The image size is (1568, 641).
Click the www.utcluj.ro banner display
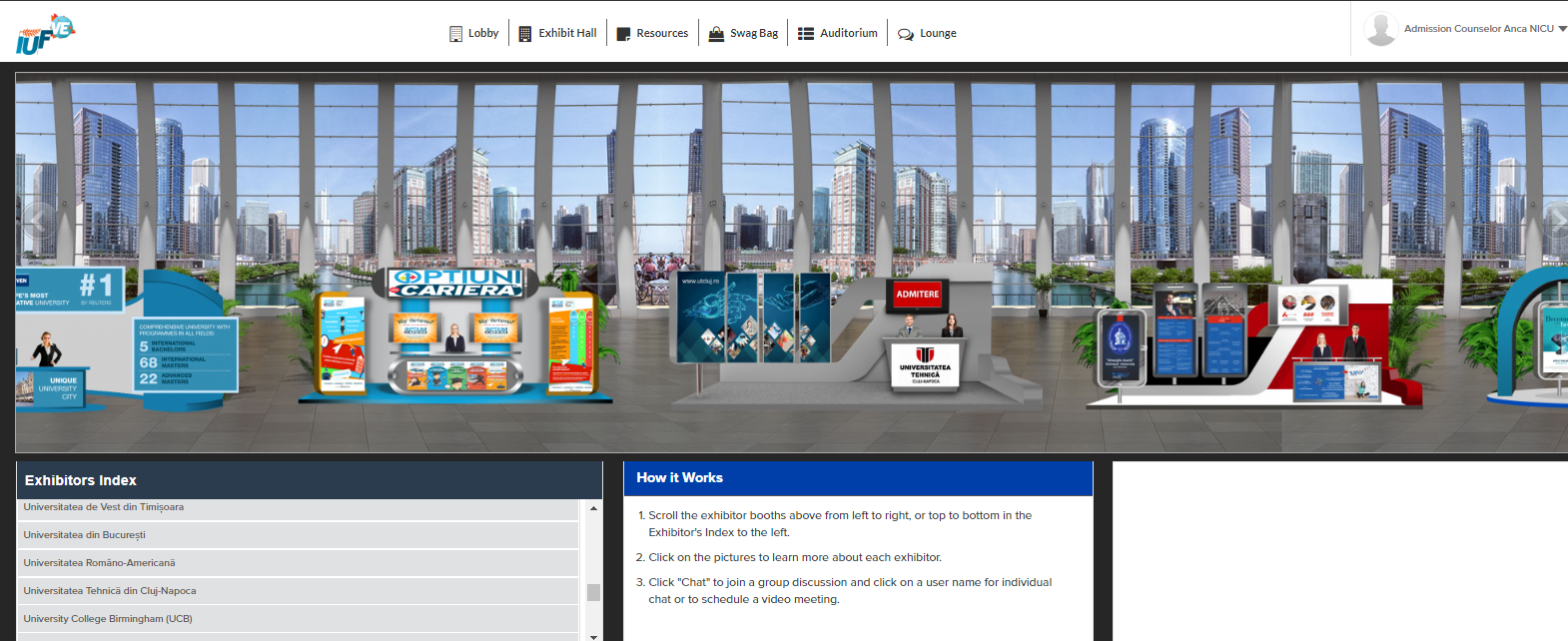click(752, 318)
